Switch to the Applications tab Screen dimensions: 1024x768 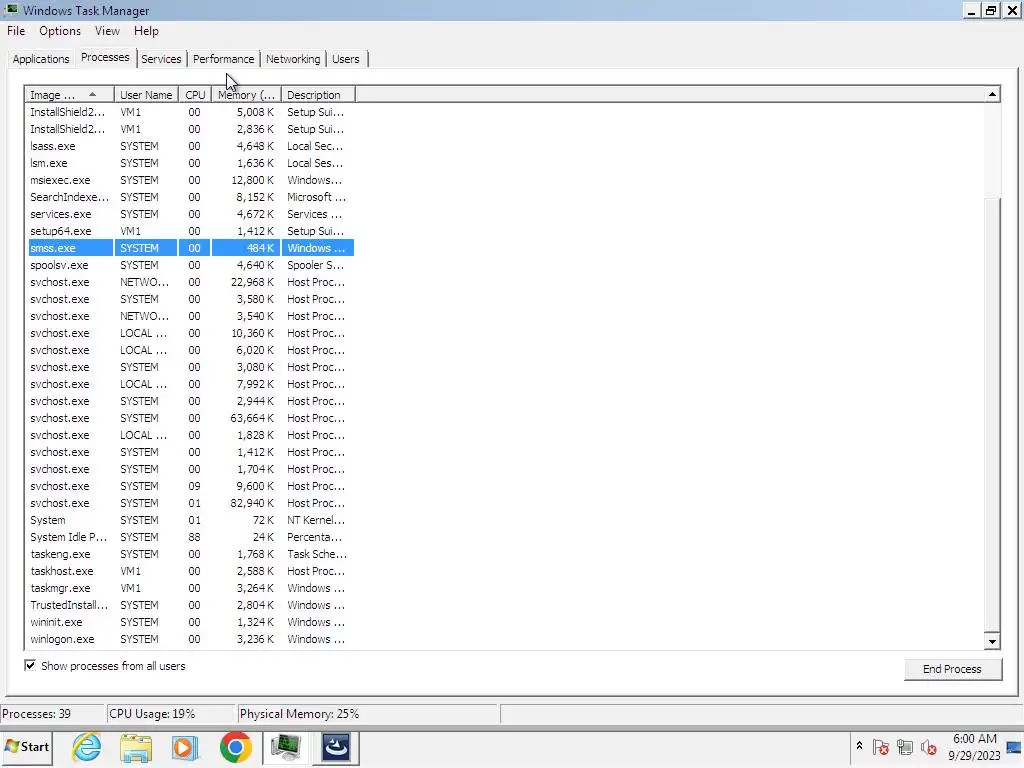coord(40,59)
